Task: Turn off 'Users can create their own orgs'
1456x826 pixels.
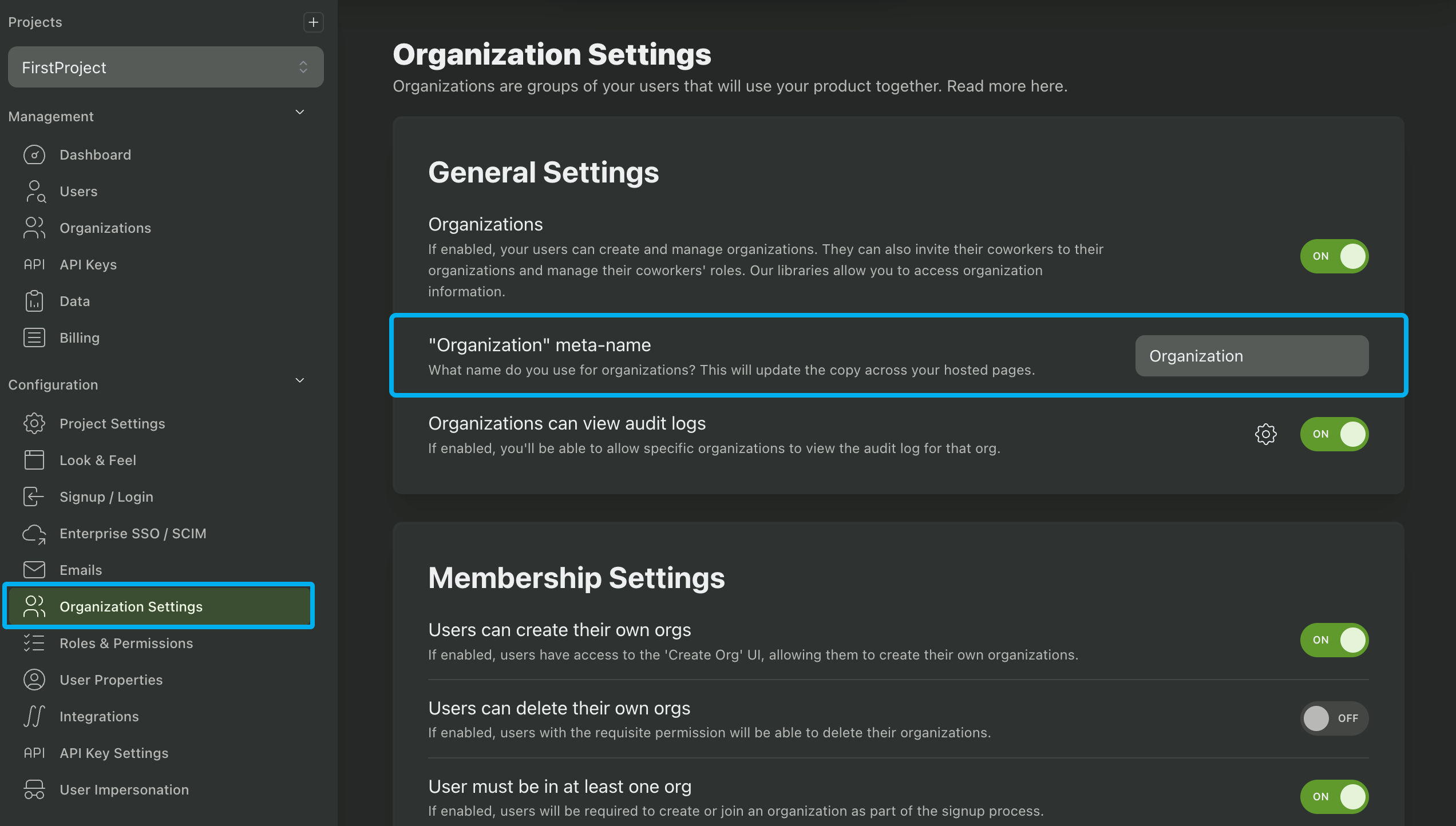Action: pyautogui.click(x=1334, y=640)
